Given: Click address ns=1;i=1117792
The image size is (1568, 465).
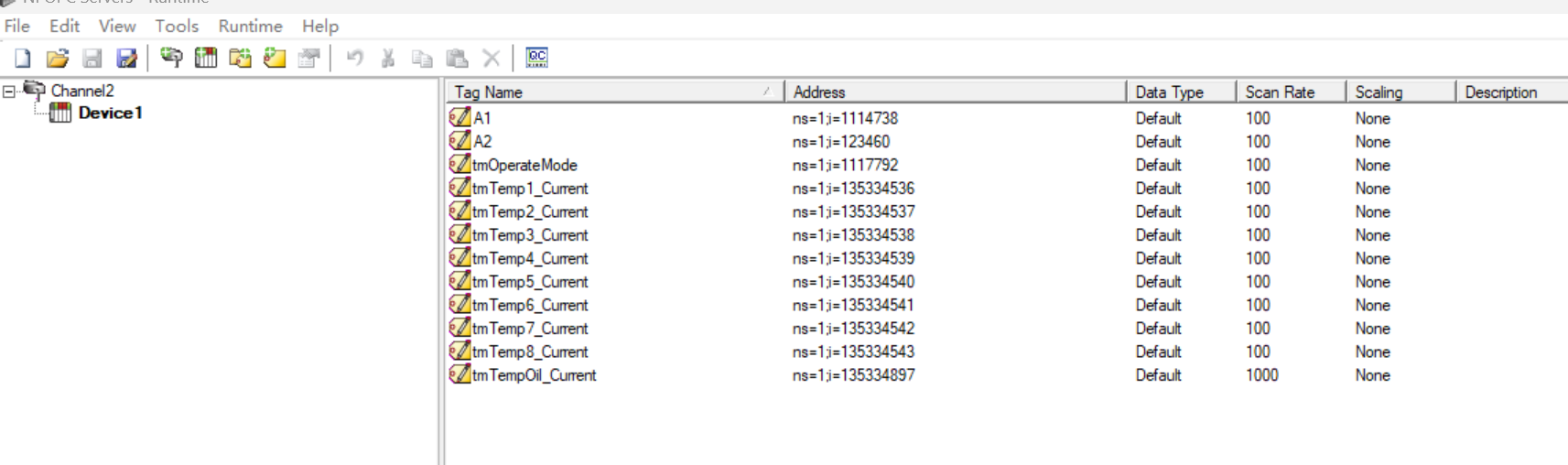Looking at the screenshot, I should click(845, 165).
